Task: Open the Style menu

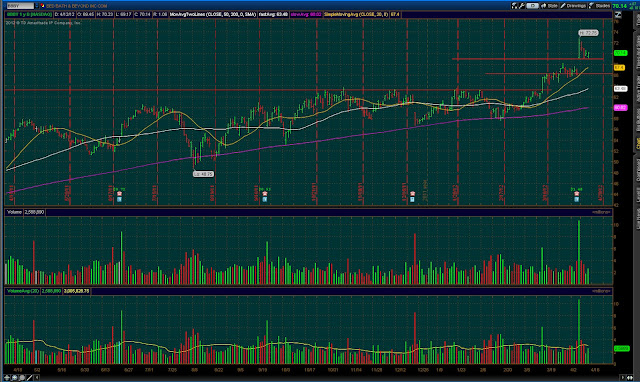Action: (549, 6)
